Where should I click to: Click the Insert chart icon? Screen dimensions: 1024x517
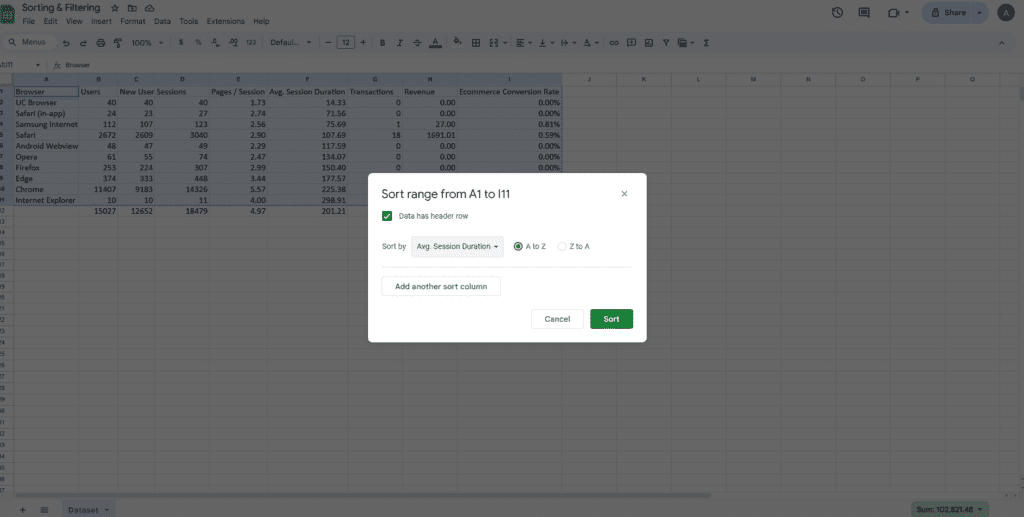tap(648, 43)
